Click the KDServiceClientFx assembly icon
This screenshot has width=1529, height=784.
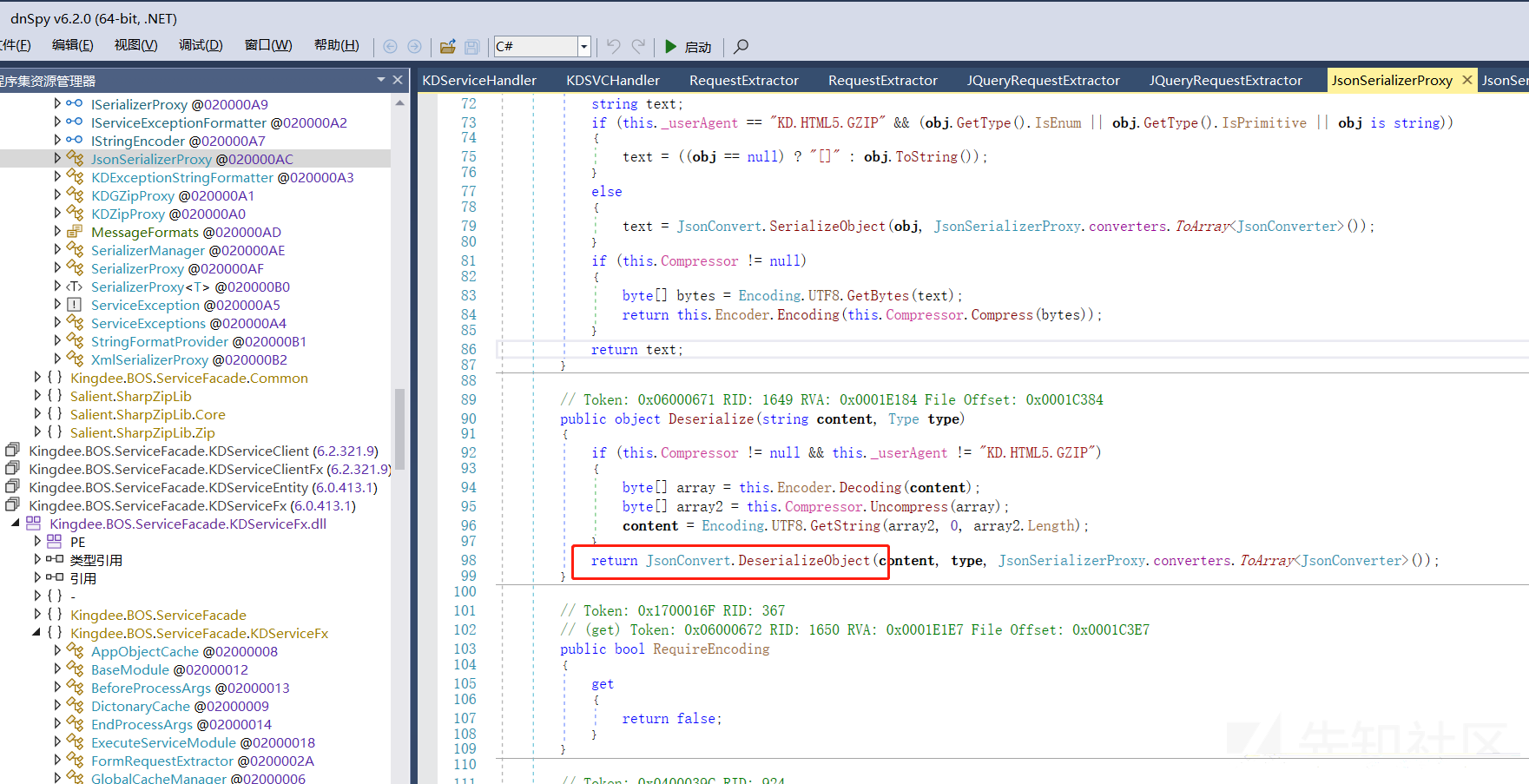12,468
